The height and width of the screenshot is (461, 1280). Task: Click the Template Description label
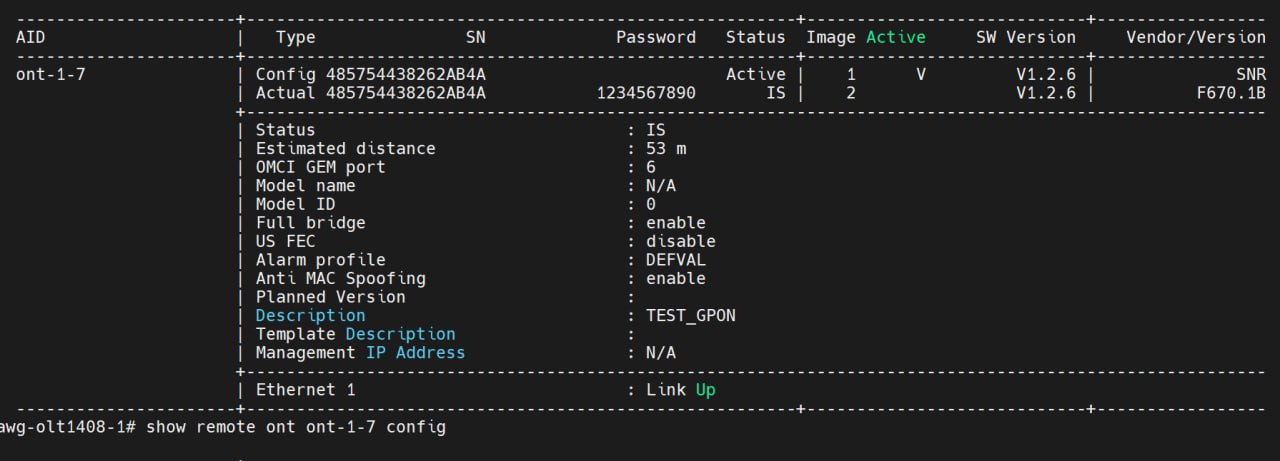[355, 334]
